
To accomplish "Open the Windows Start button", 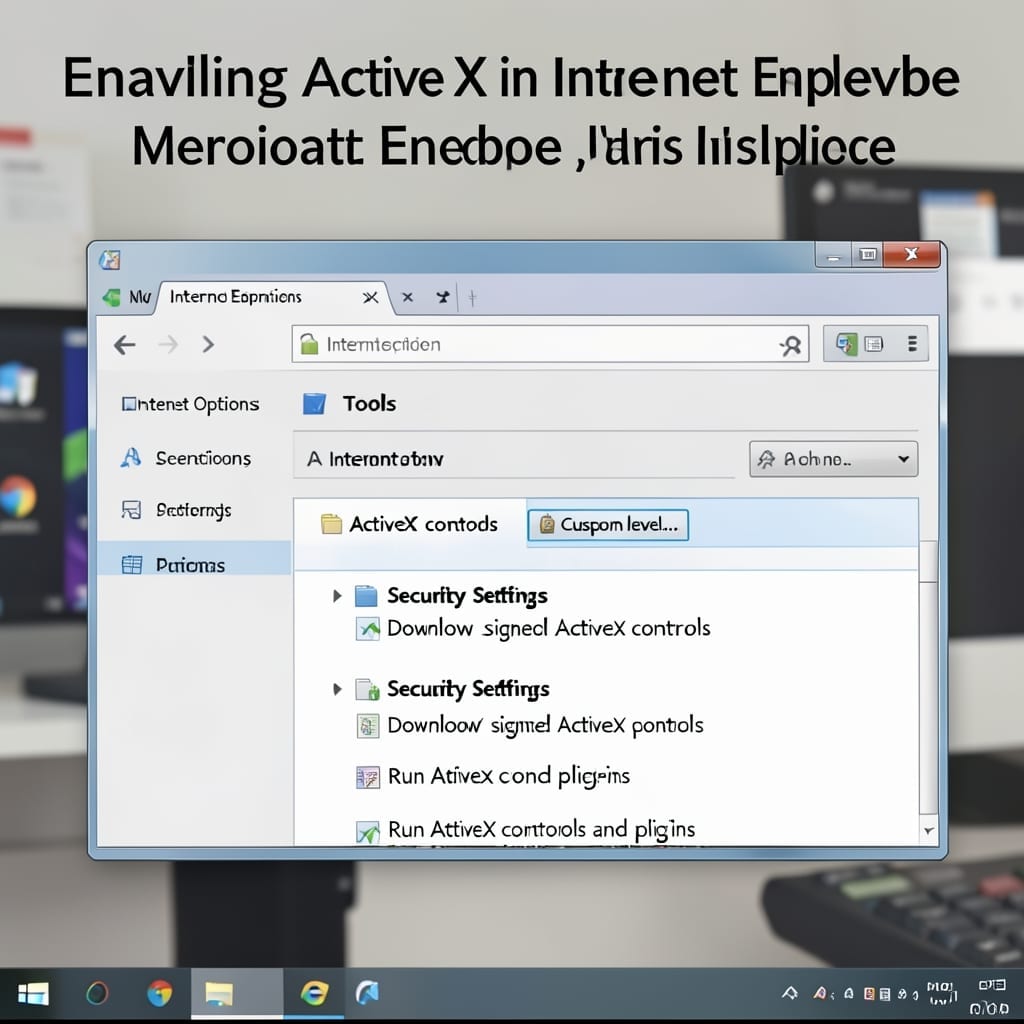I will click(x=33, y=994).
